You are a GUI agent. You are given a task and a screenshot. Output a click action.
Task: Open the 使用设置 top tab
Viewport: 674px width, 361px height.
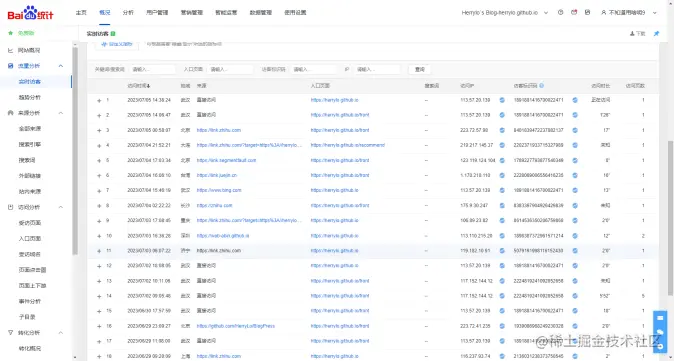tap(295, 13)
